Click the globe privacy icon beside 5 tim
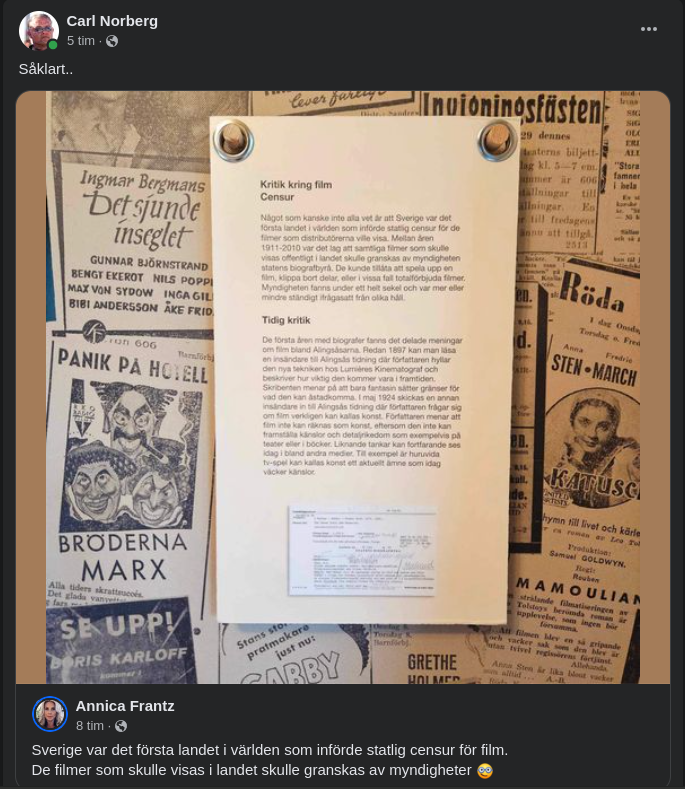This screenshot has height=789, width=685. (x=112, y=41)
